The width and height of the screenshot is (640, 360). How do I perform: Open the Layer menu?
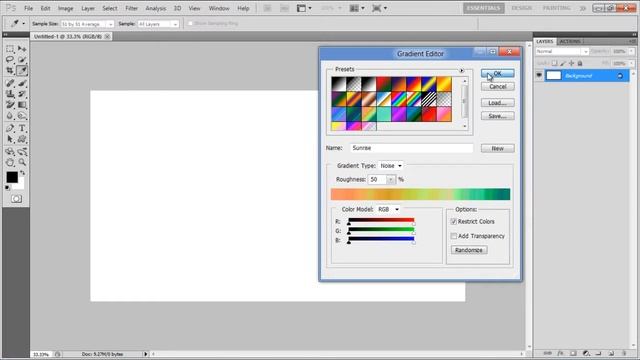pyautogui.click(x=88, y=8)
